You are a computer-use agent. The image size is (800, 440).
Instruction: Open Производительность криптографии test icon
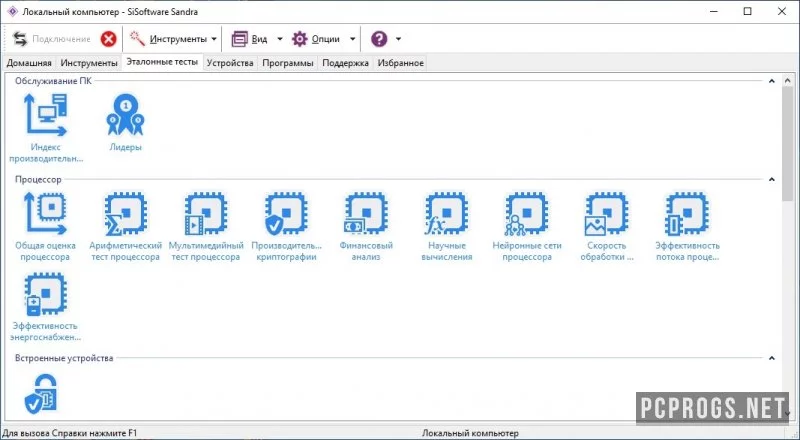click(x=286, y=214)
